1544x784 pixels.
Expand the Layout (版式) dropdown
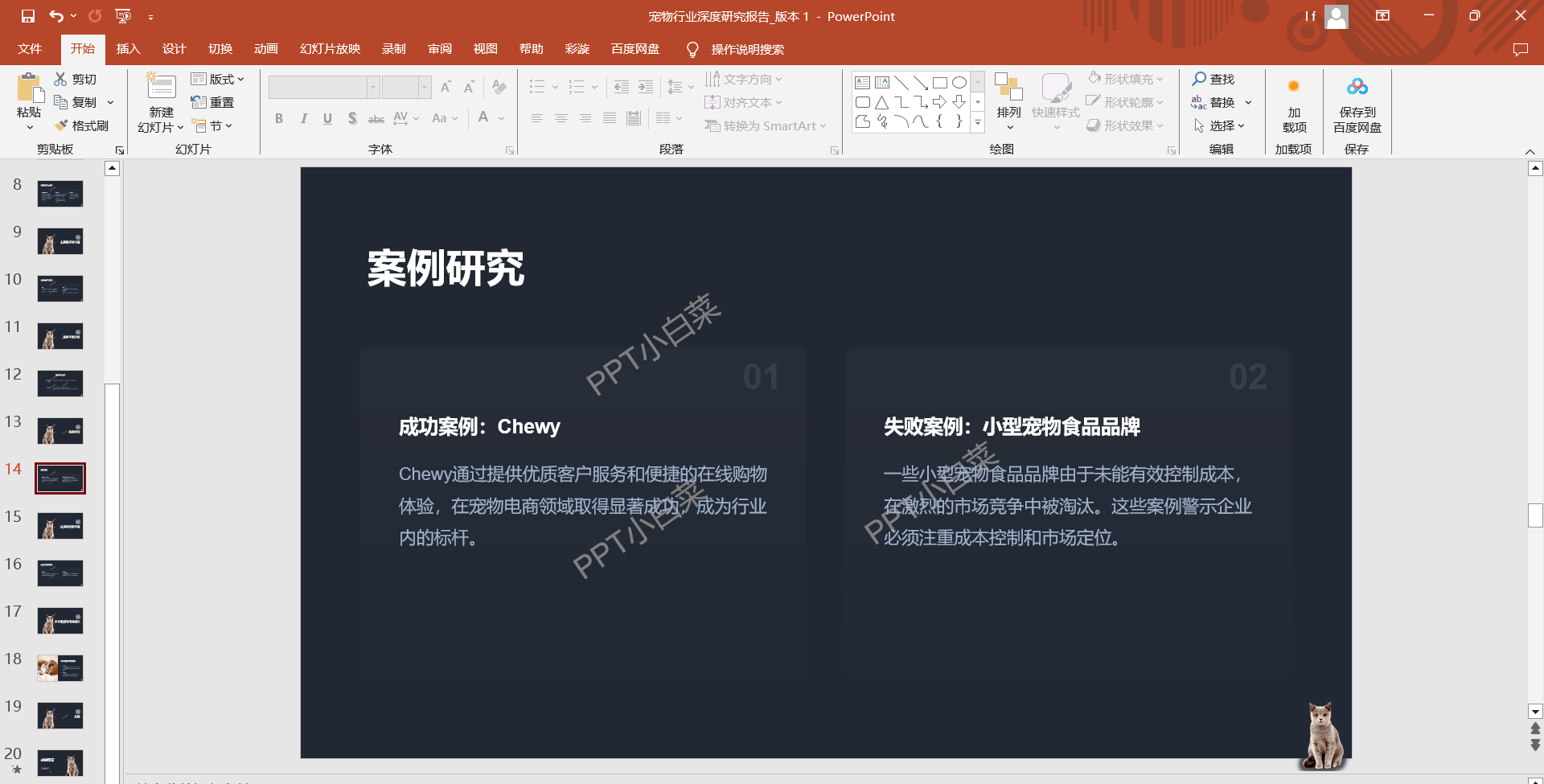pos(217,79)
